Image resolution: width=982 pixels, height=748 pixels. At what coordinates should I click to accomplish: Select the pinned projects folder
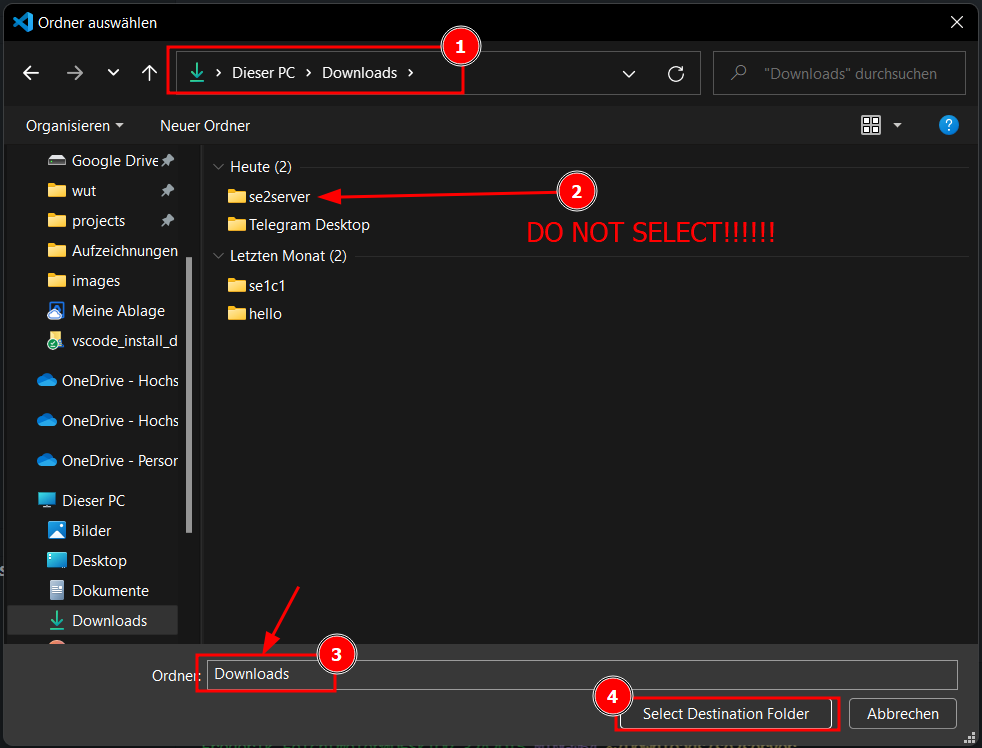[98, 221]
